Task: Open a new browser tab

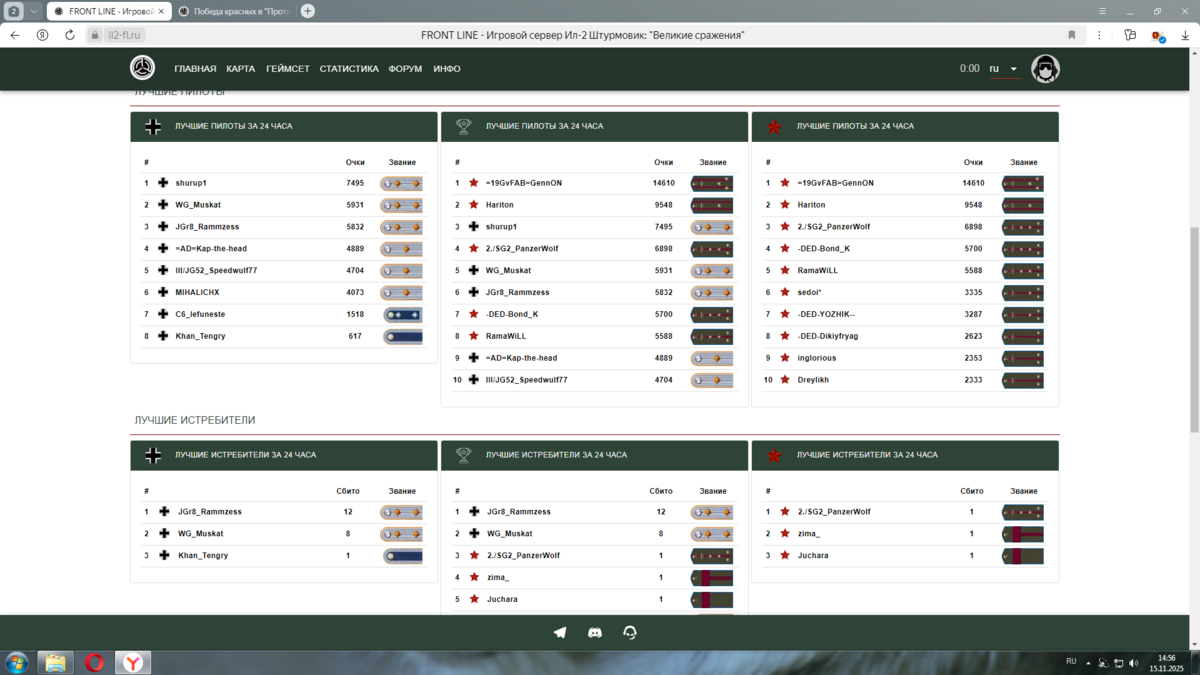Action: [x=307, y=11]
